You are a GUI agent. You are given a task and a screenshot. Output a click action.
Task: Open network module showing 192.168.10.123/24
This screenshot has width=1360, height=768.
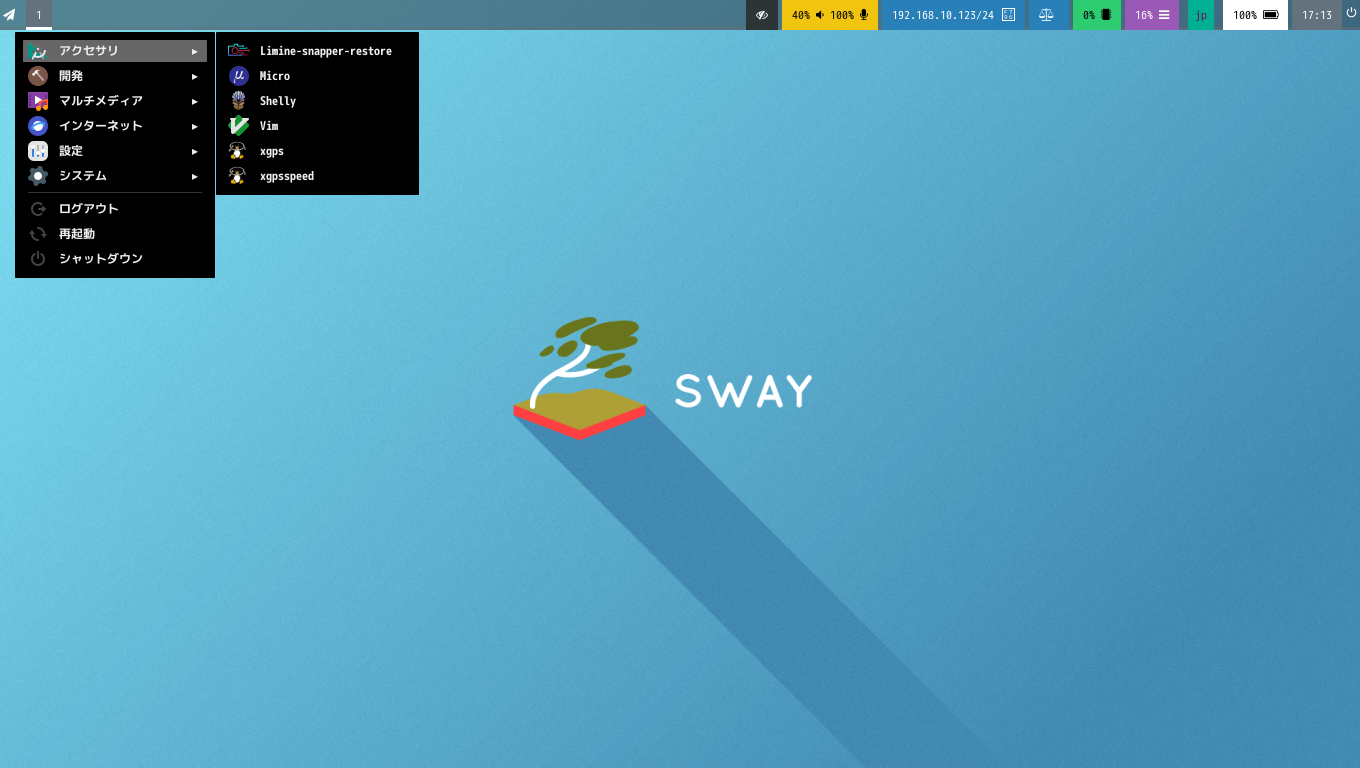pos(953,15)
